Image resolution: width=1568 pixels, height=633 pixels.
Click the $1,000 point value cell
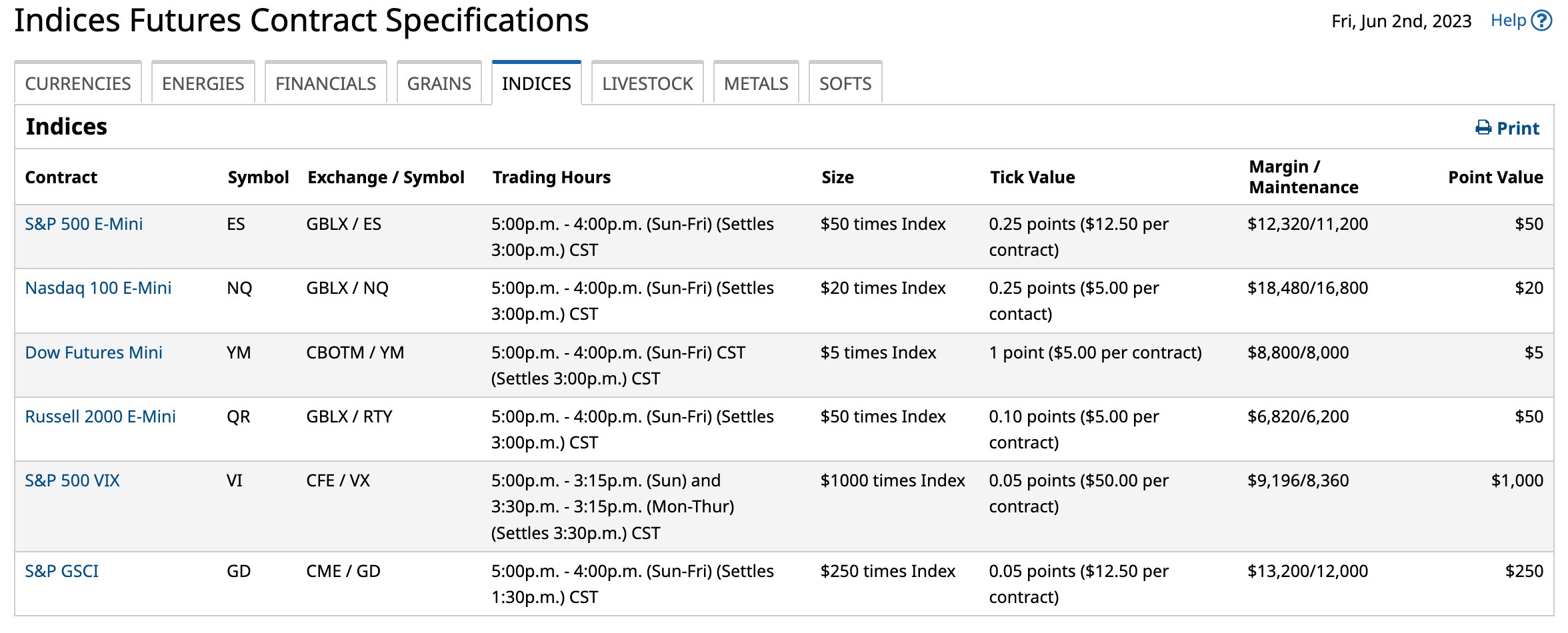(x=1517, y=480)
